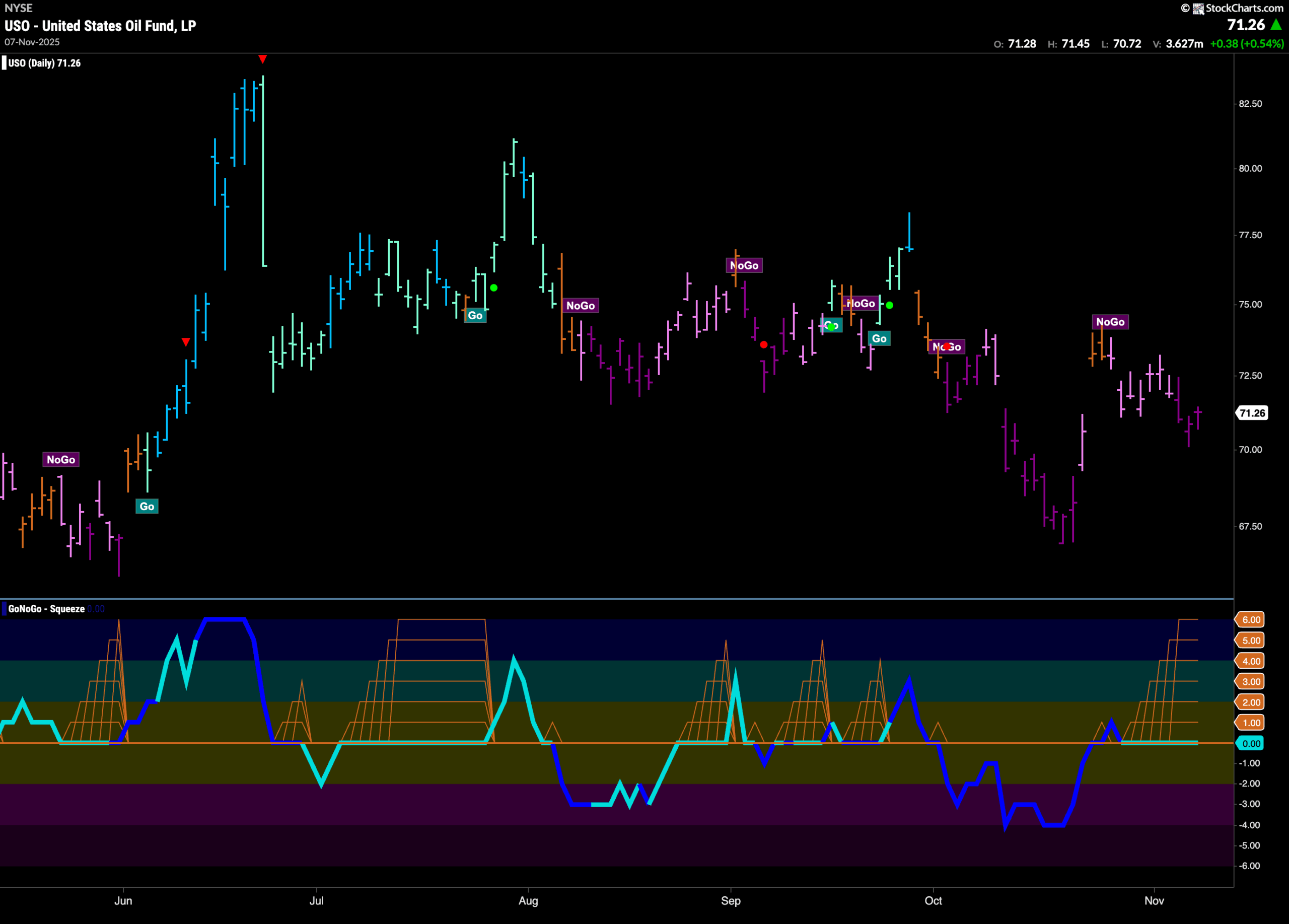This screenshot has height=924, width=1289.
Task: Select the NoGo label in early August
Action: tap(580, 306)
